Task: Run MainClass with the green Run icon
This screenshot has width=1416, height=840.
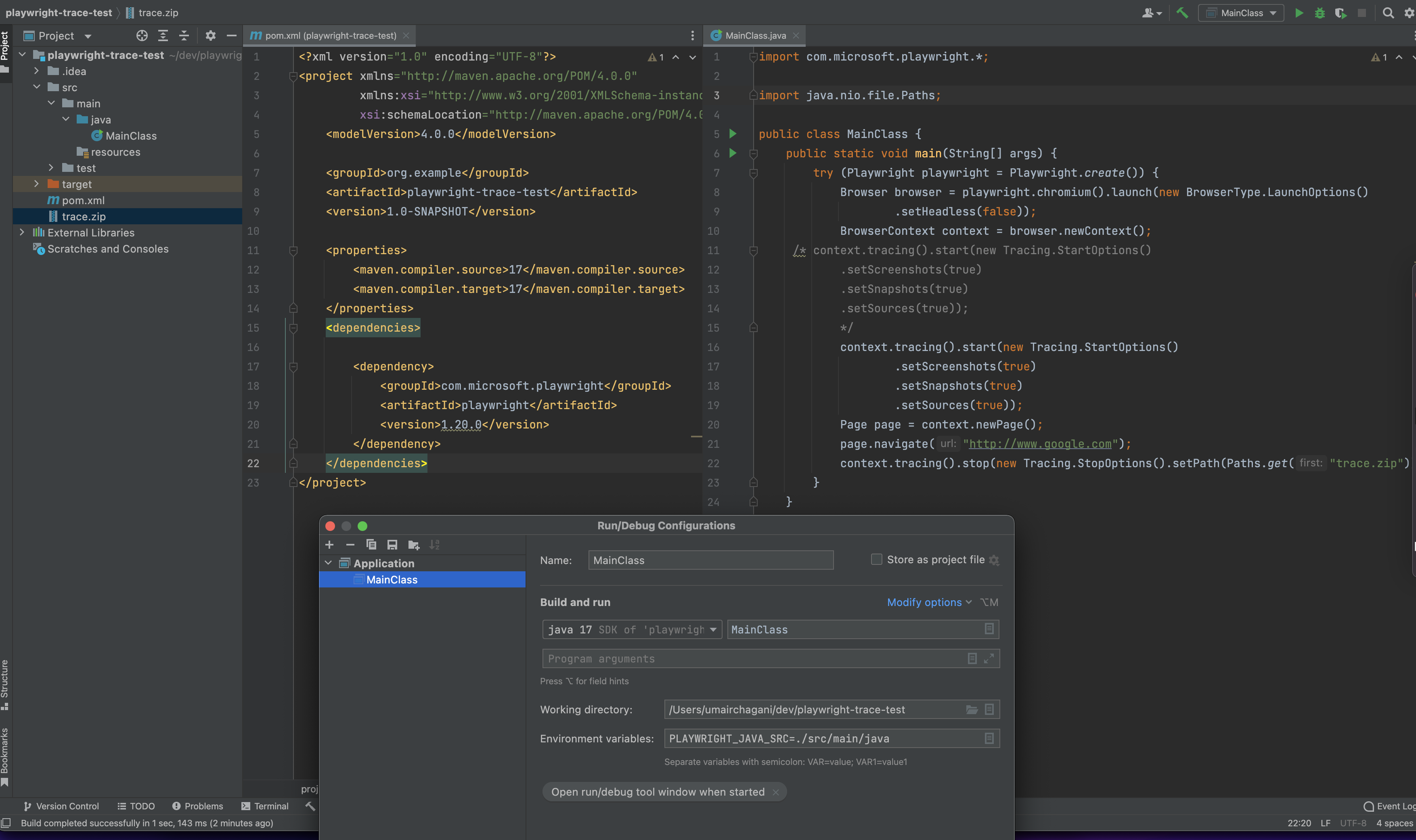Action: (1299, 13)
